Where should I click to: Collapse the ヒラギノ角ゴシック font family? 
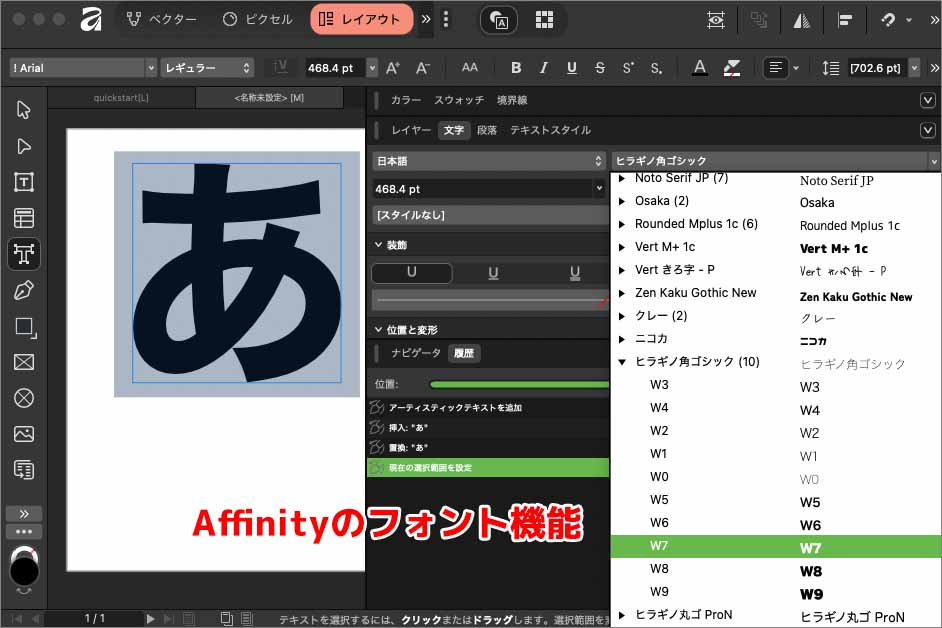(x=622, y=363)
